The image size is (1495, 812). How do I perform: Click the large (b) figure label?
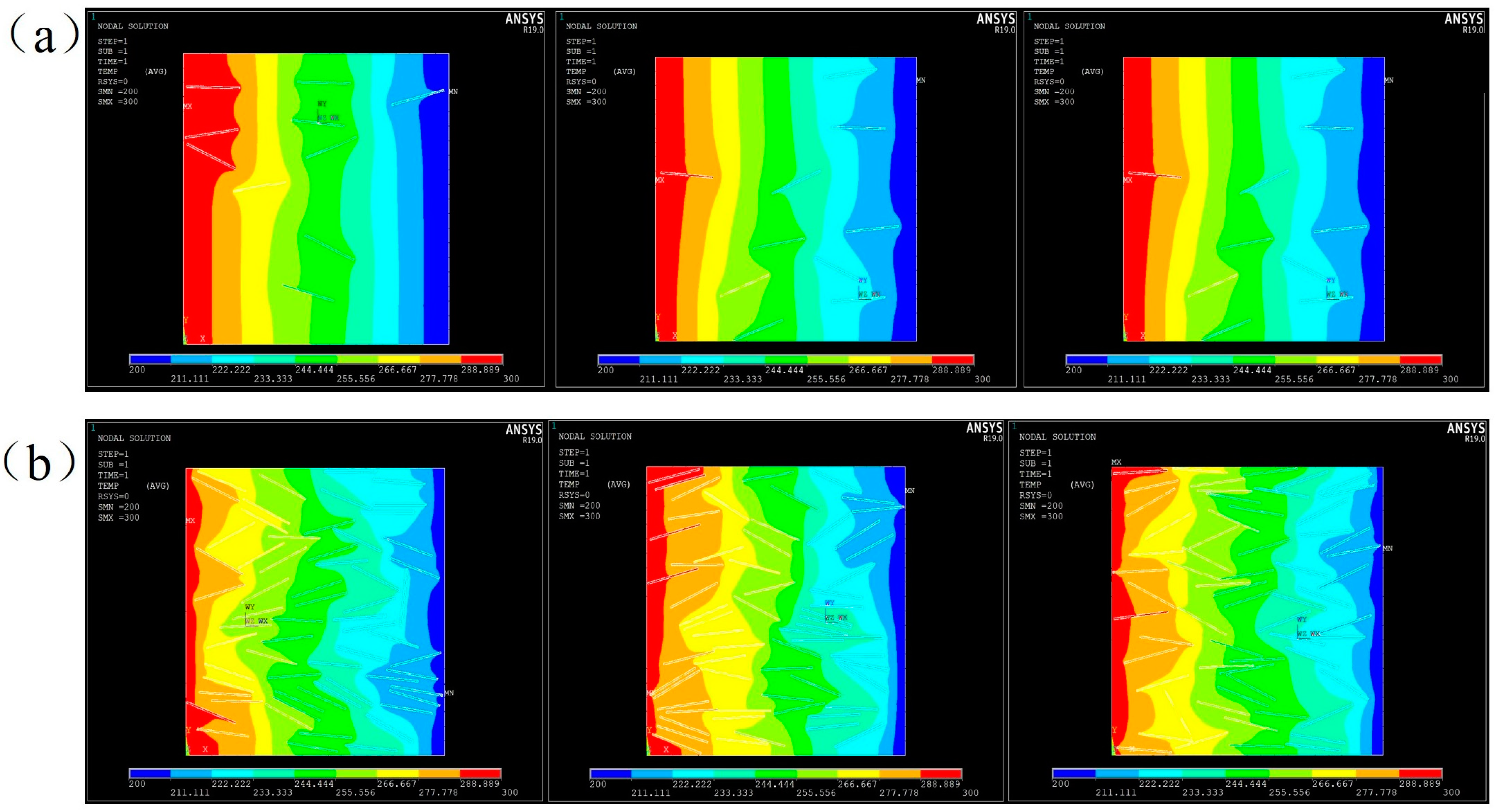click(40, 461)
